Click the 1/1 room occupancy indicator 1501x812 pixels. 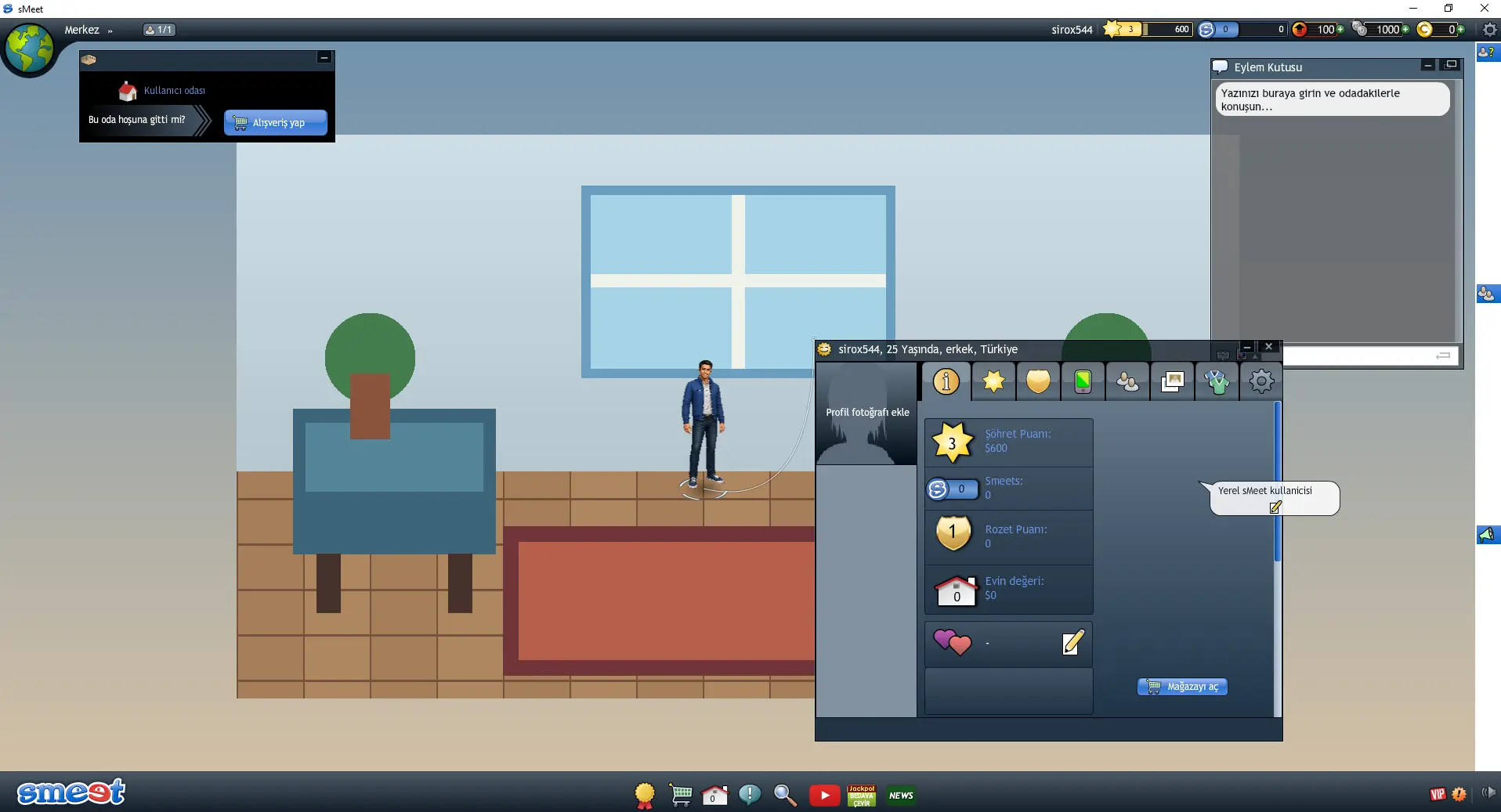159,30
